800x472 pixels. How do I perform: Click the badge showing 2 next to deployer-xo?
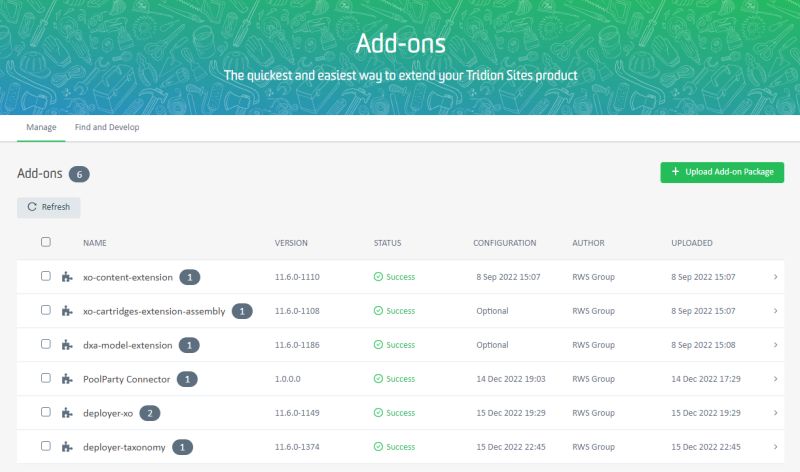[x=150, y=413]
